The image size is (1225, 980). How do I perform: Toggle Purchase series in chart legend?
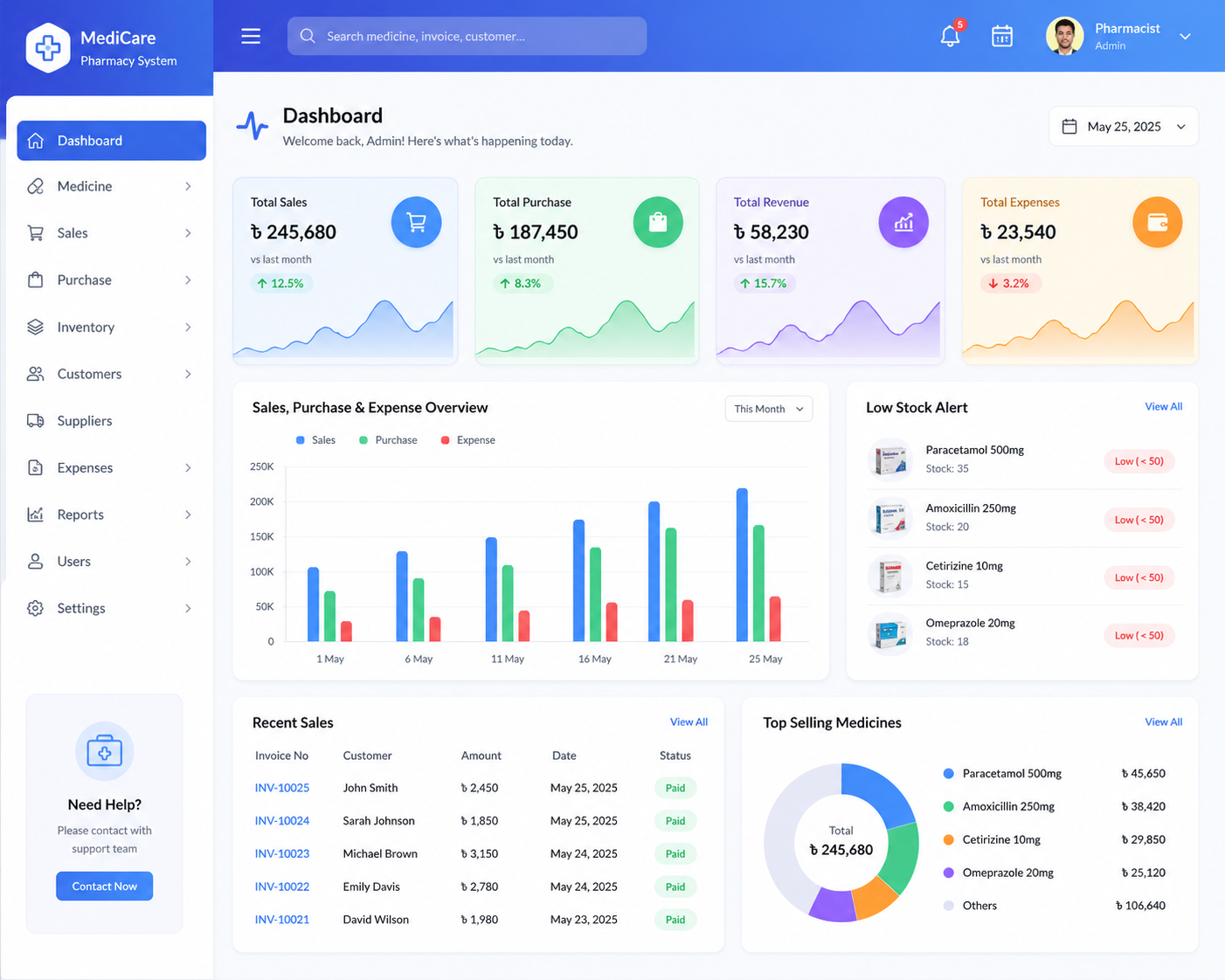pos(388,440)
